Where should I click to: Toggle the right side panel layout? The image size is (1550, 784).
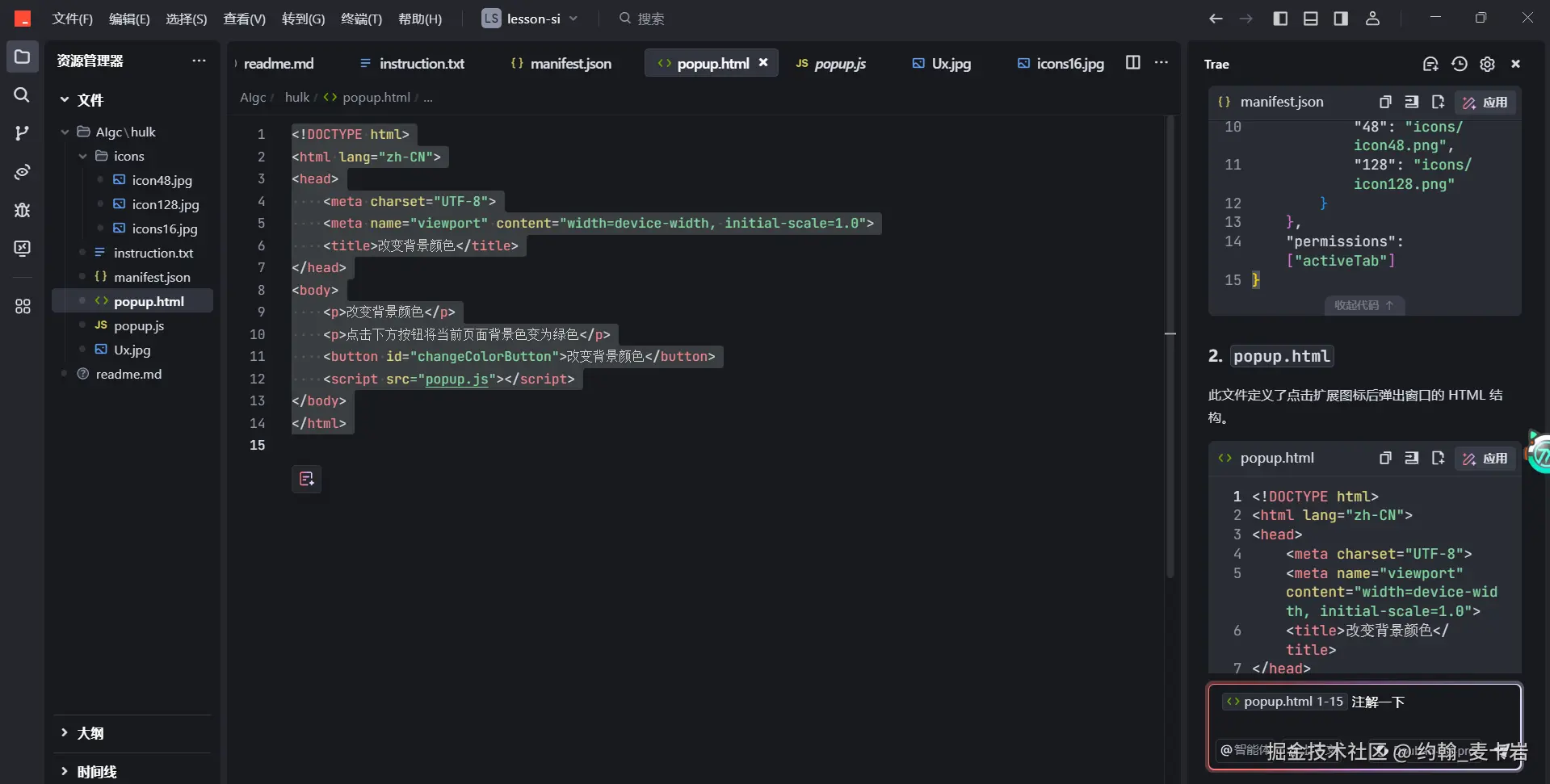pos(1341,19)
